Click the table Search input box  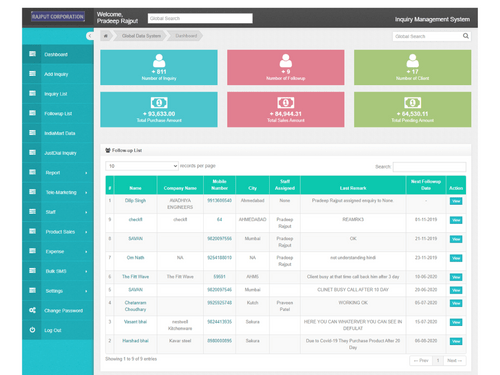pos(429,167)
